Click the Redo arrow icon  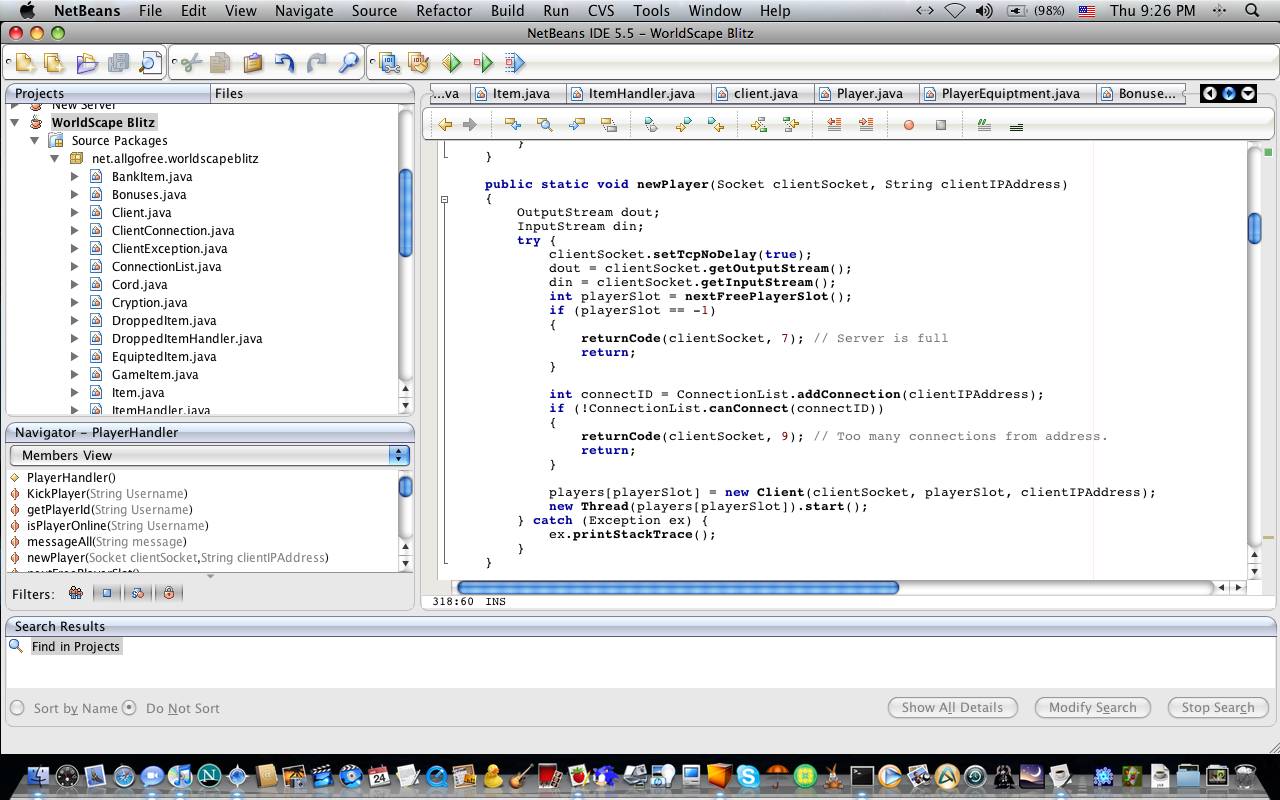(x=316, y=63)
